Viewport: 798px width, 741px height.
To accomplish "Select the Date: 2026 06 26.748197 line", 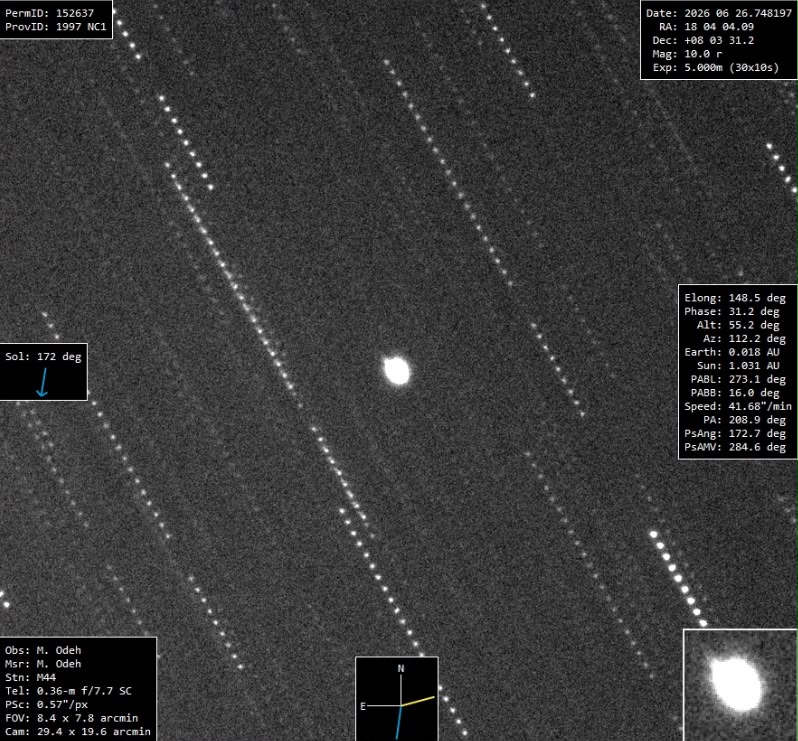I will click(719, 13).
